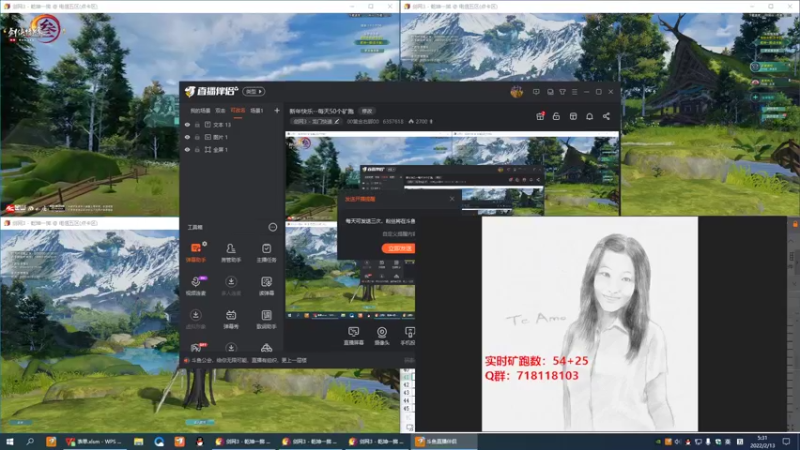800x450 pixels.
Task: Switch to the 双击 scene tab
Action: (x=220, y=110)
